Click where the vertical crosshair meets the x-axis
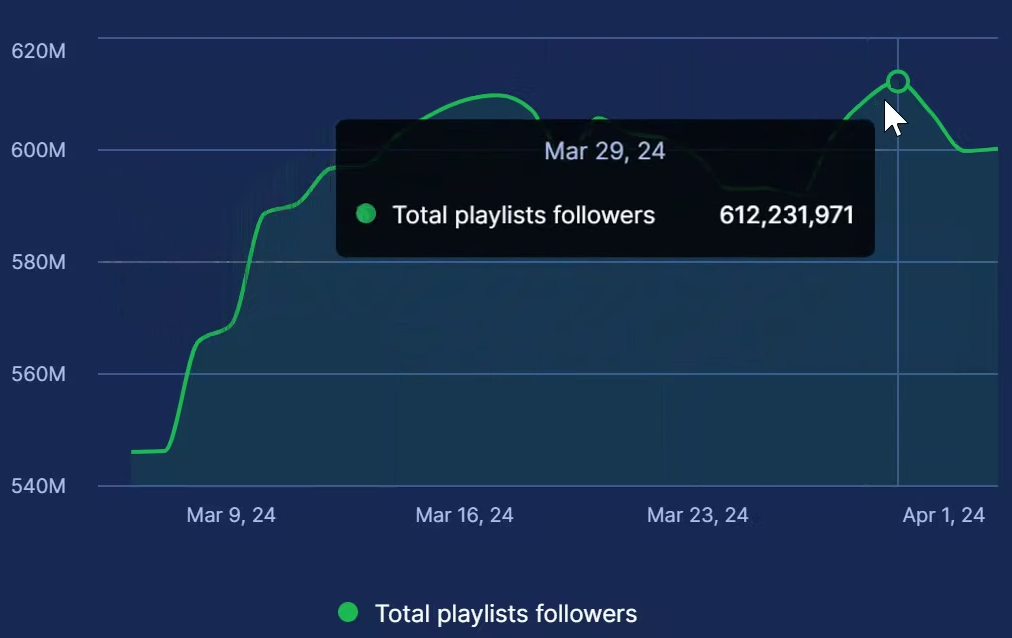This screenshot has width=1012, height=638. pyautogui.click(x=898, y=486)
